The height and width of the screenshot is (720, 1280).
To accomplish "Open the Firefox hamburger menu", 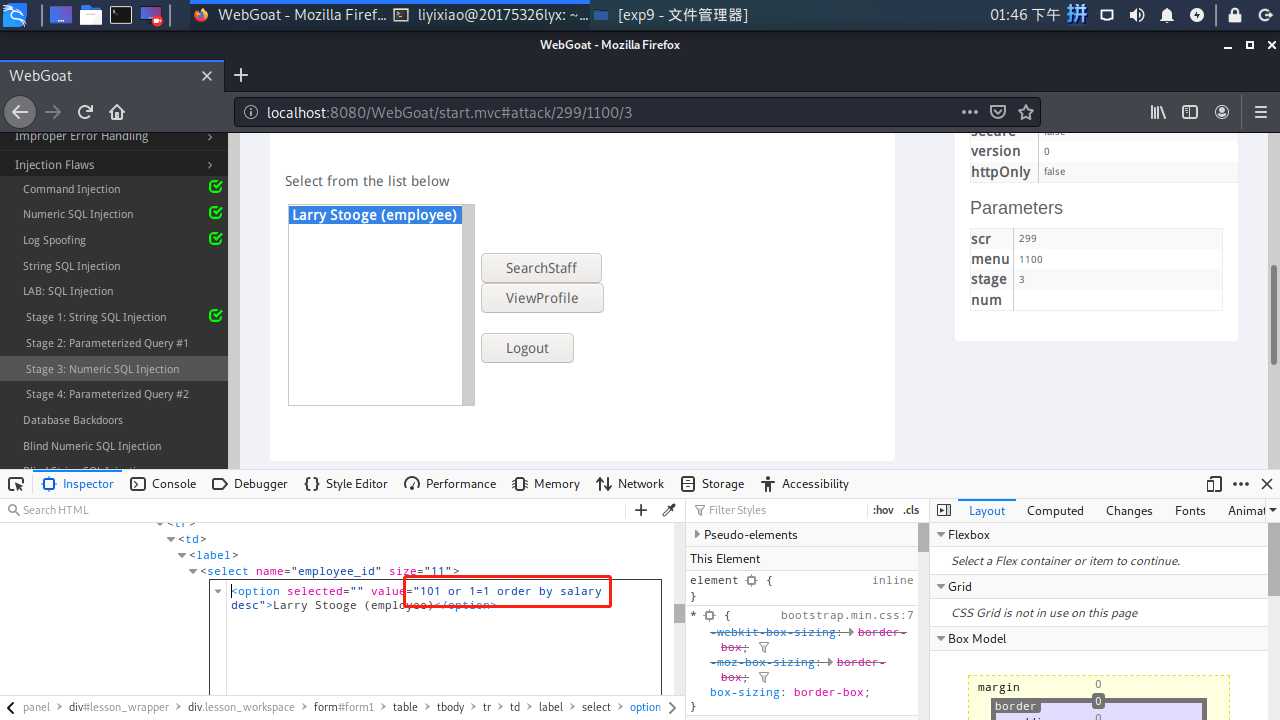I will tap(1260, 112).
